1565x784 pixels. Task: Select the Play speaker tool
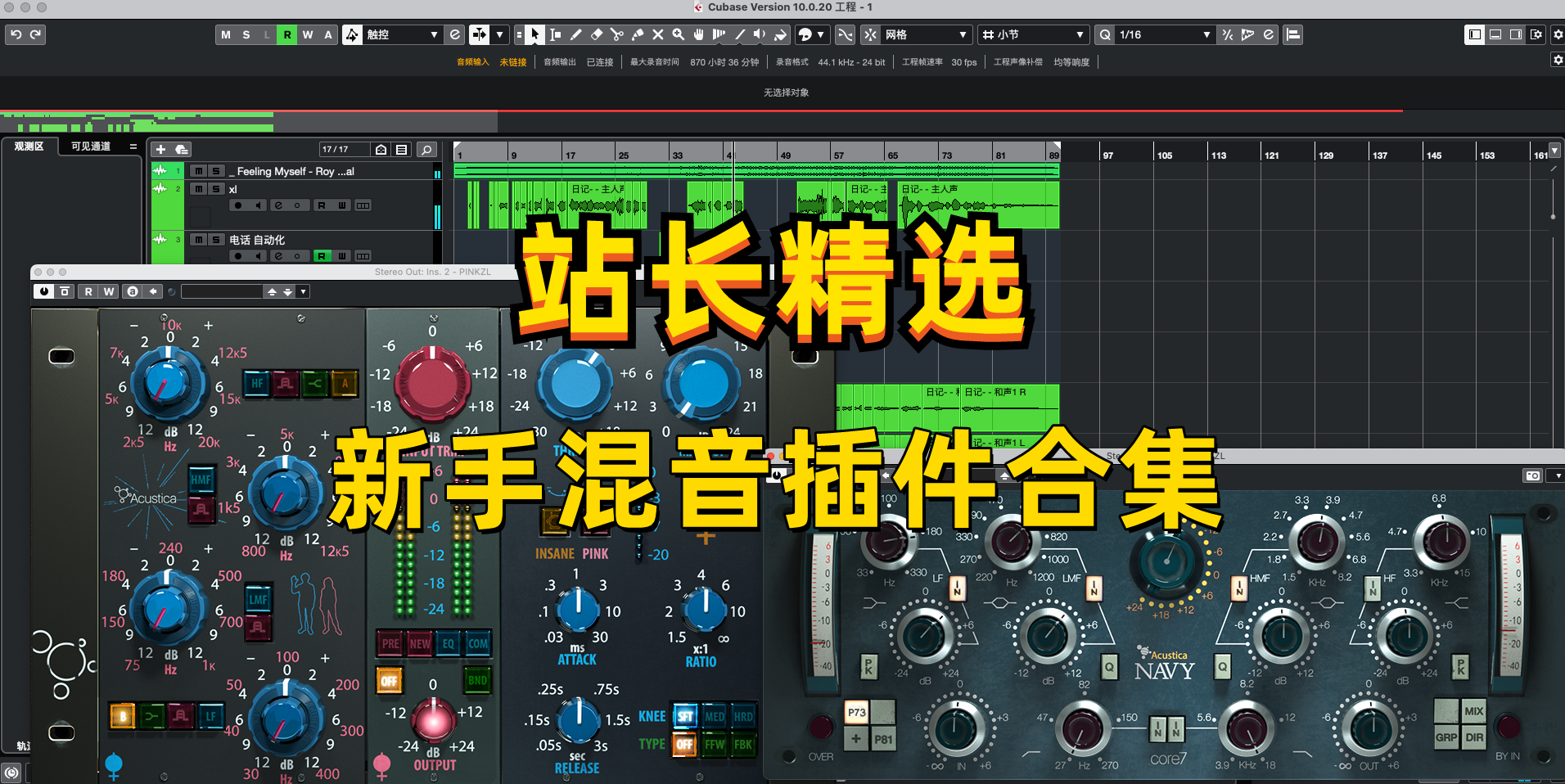760,34
